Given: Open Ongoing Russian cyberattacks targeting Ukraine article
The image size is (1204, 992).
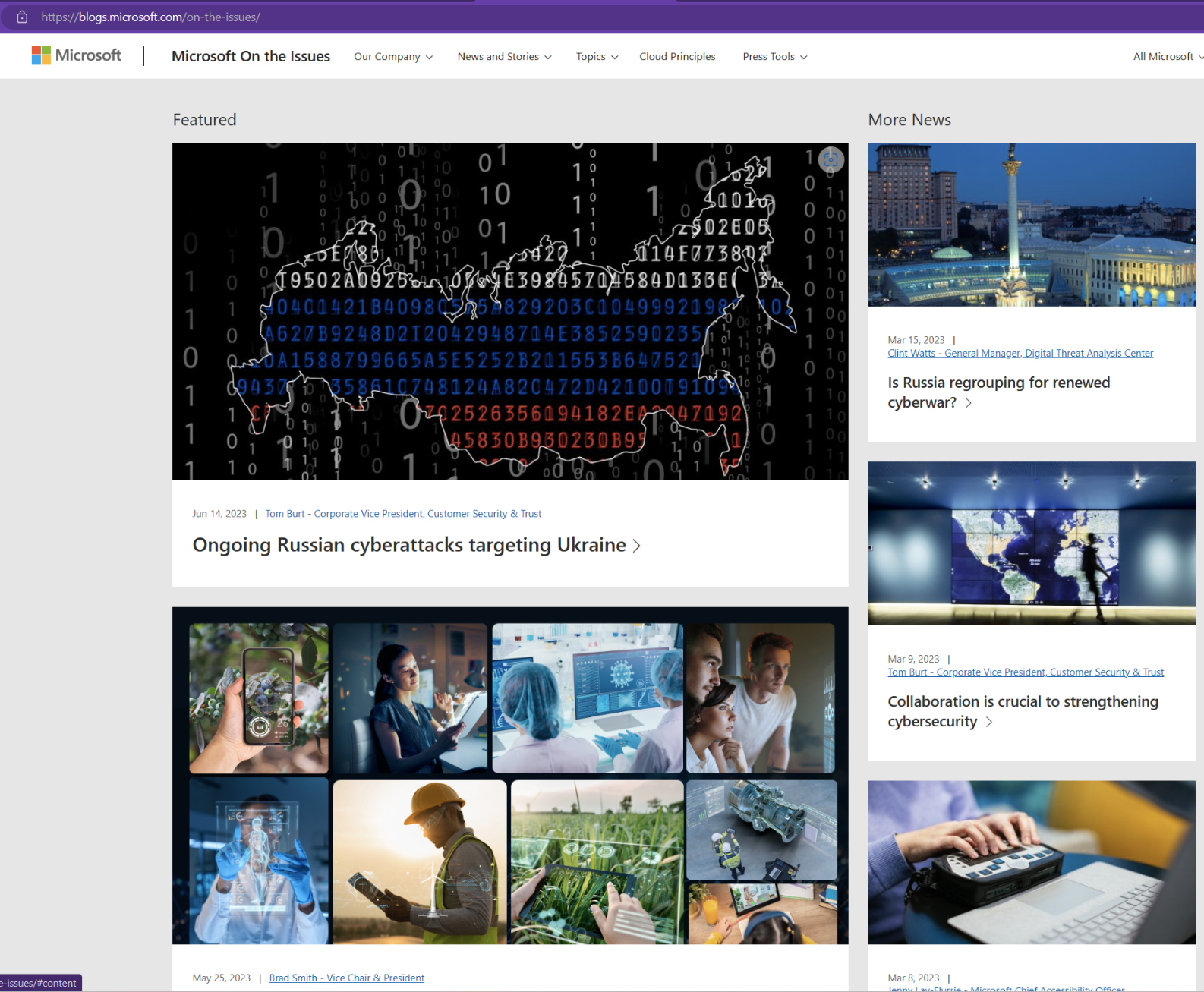Looking at the screenshot, I should coord(408,546).
